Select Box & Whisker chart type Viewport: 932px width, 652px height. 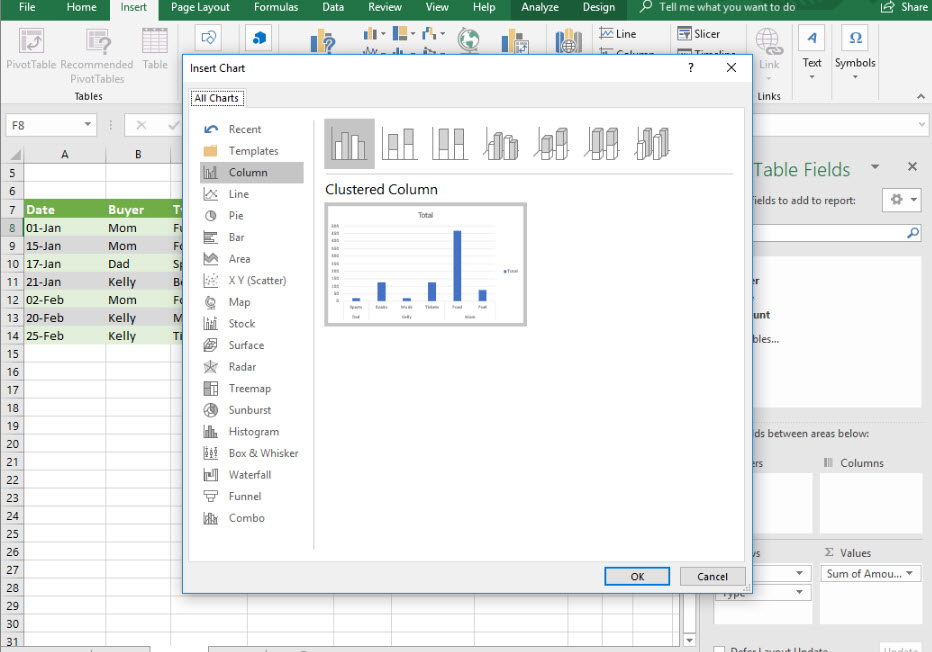click(263, 453)
